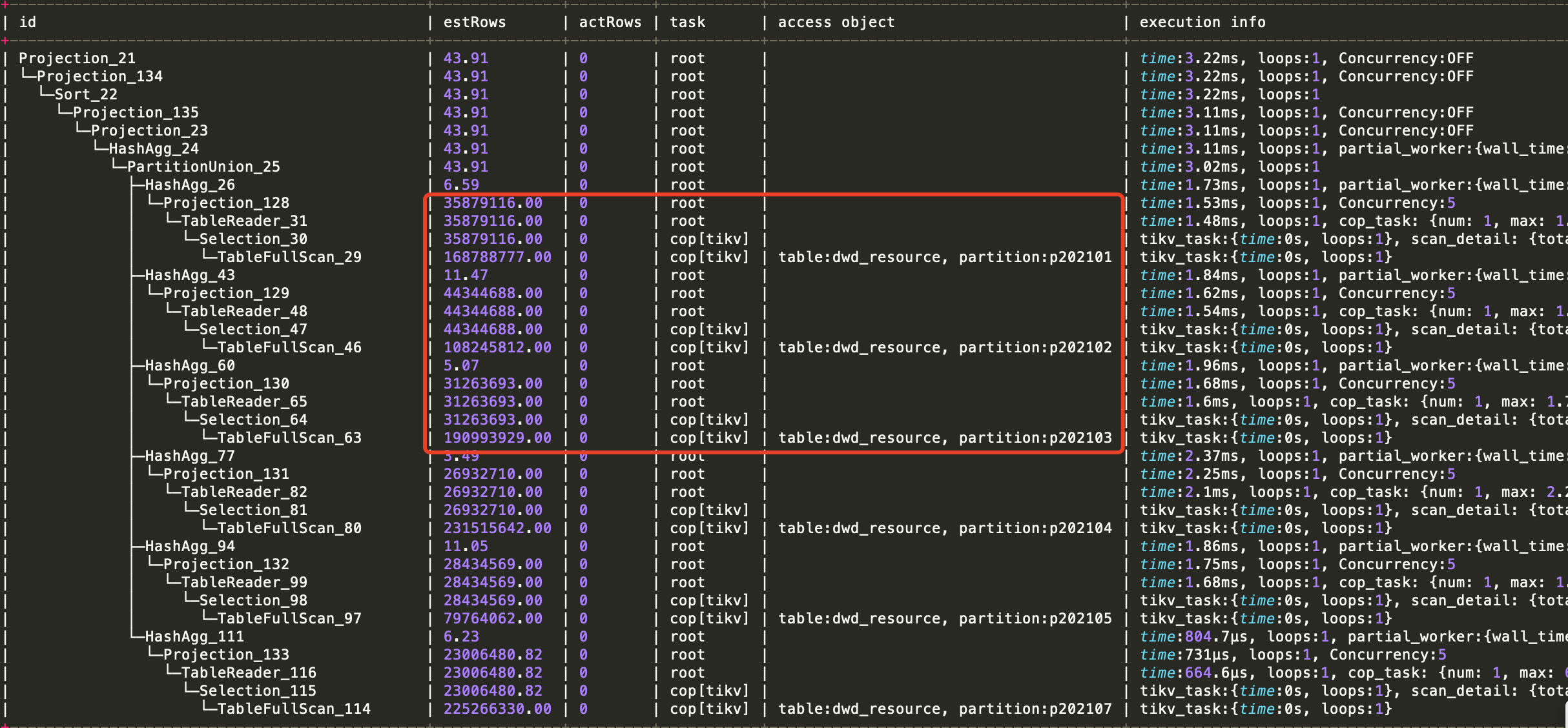The width and height of the screenshot is (1568, 728).
Task: Click estRows value 168788777.00
Action: [497, 257]
